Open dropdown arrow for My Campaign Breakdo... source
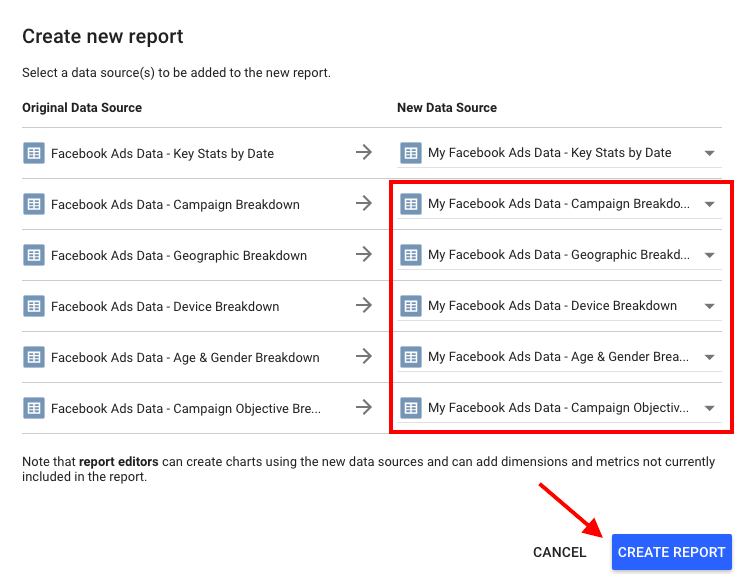745x580 pixels. pyautogui.click(x=709, y=204)
